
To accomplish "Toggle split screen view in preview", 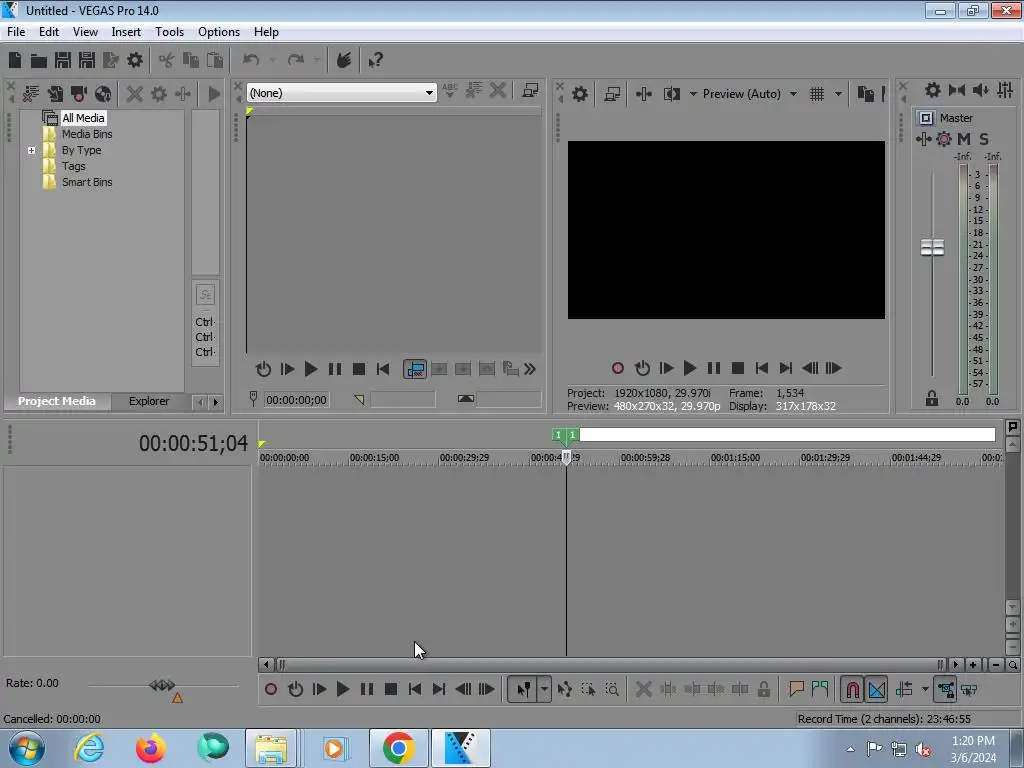I will pos(671,94).
